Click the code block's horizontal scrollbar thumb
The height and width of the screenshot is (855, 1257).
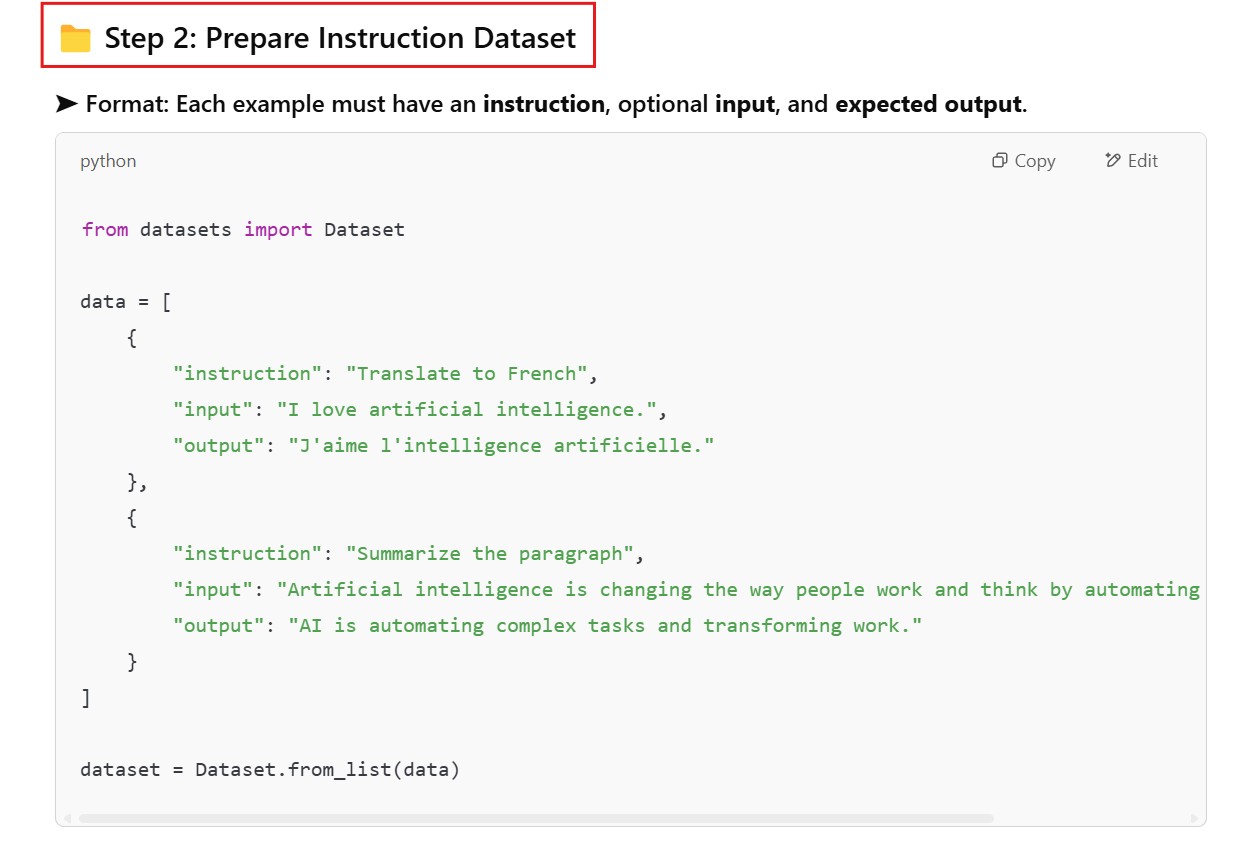point(535,818)
